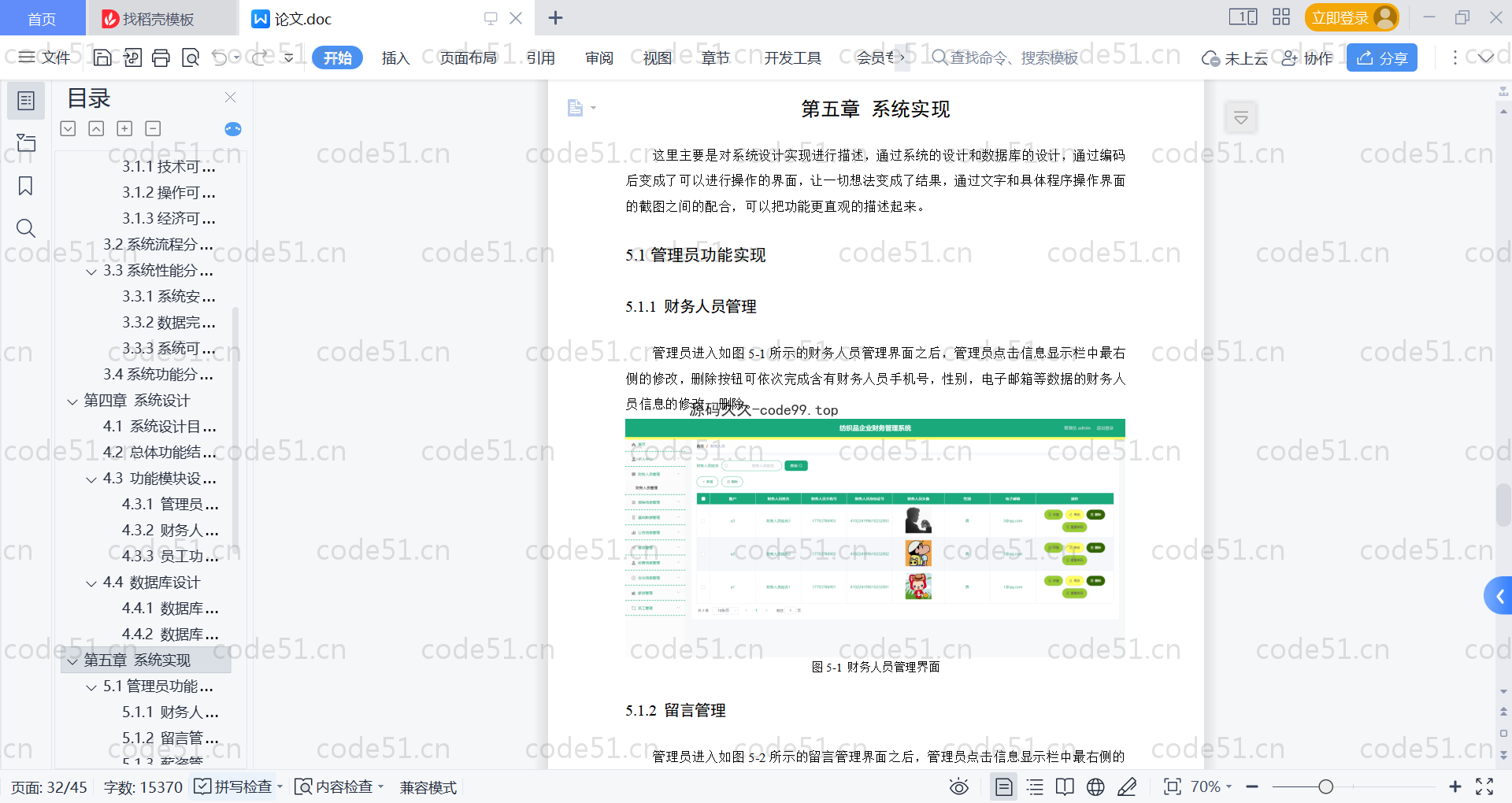Toggle outline view in status bar
Image resolution: width=1512 pixels, height=803 pixels.
pyautogui.click(x=1035, y=786)
